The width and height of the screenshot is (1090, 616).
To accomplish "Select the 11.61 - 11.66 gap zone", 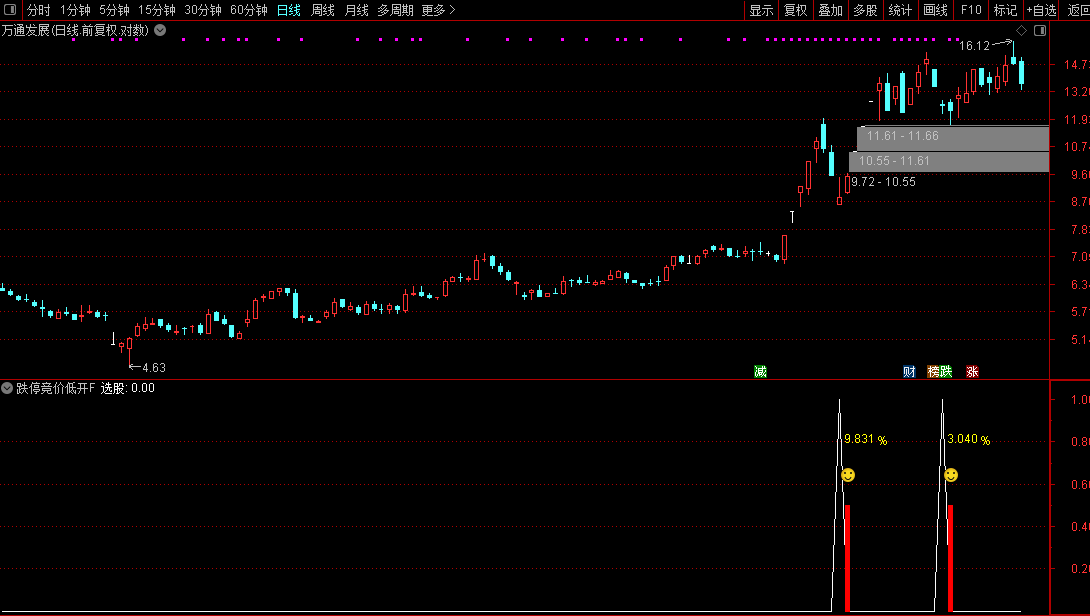I will point(953,138).
